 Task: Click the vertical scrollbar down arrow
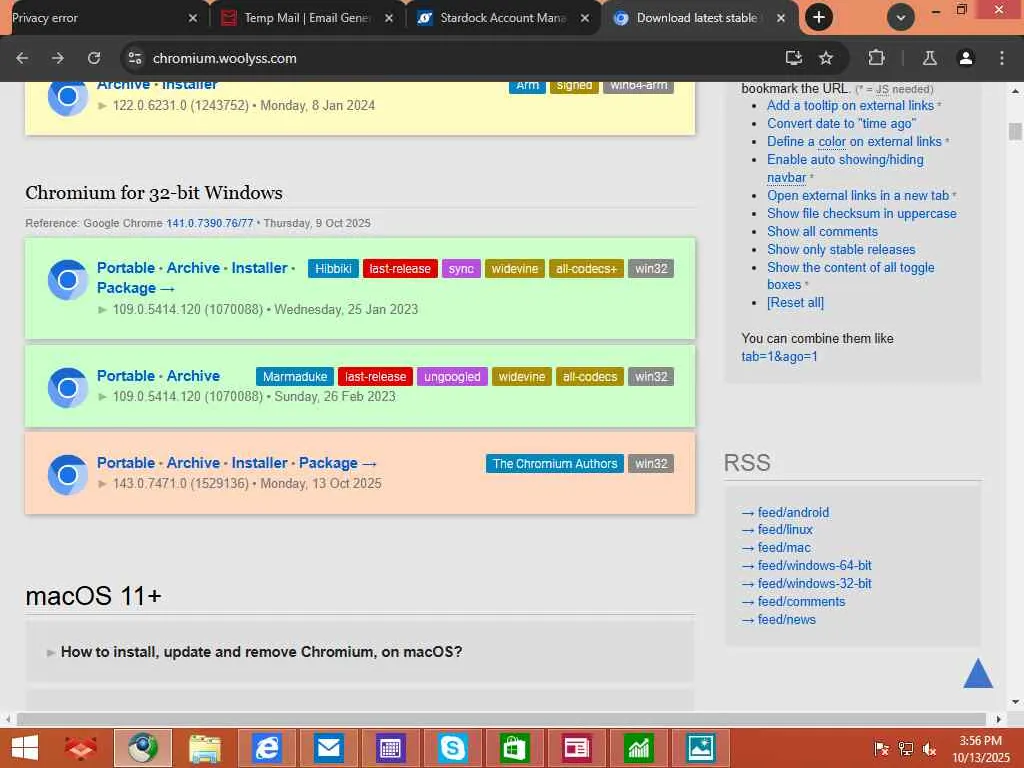[1015, 702]
